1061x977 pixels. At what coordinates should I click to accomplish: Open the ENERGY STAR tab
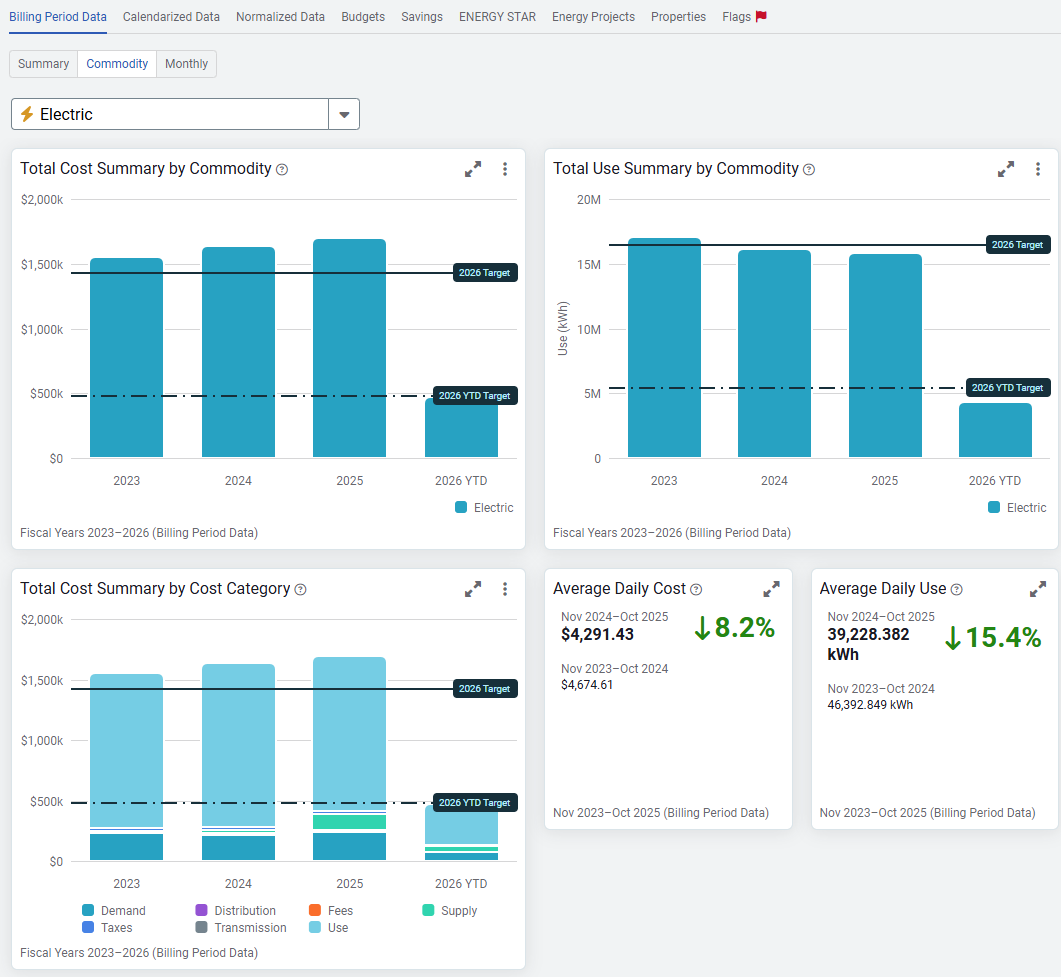coord(497,17)
